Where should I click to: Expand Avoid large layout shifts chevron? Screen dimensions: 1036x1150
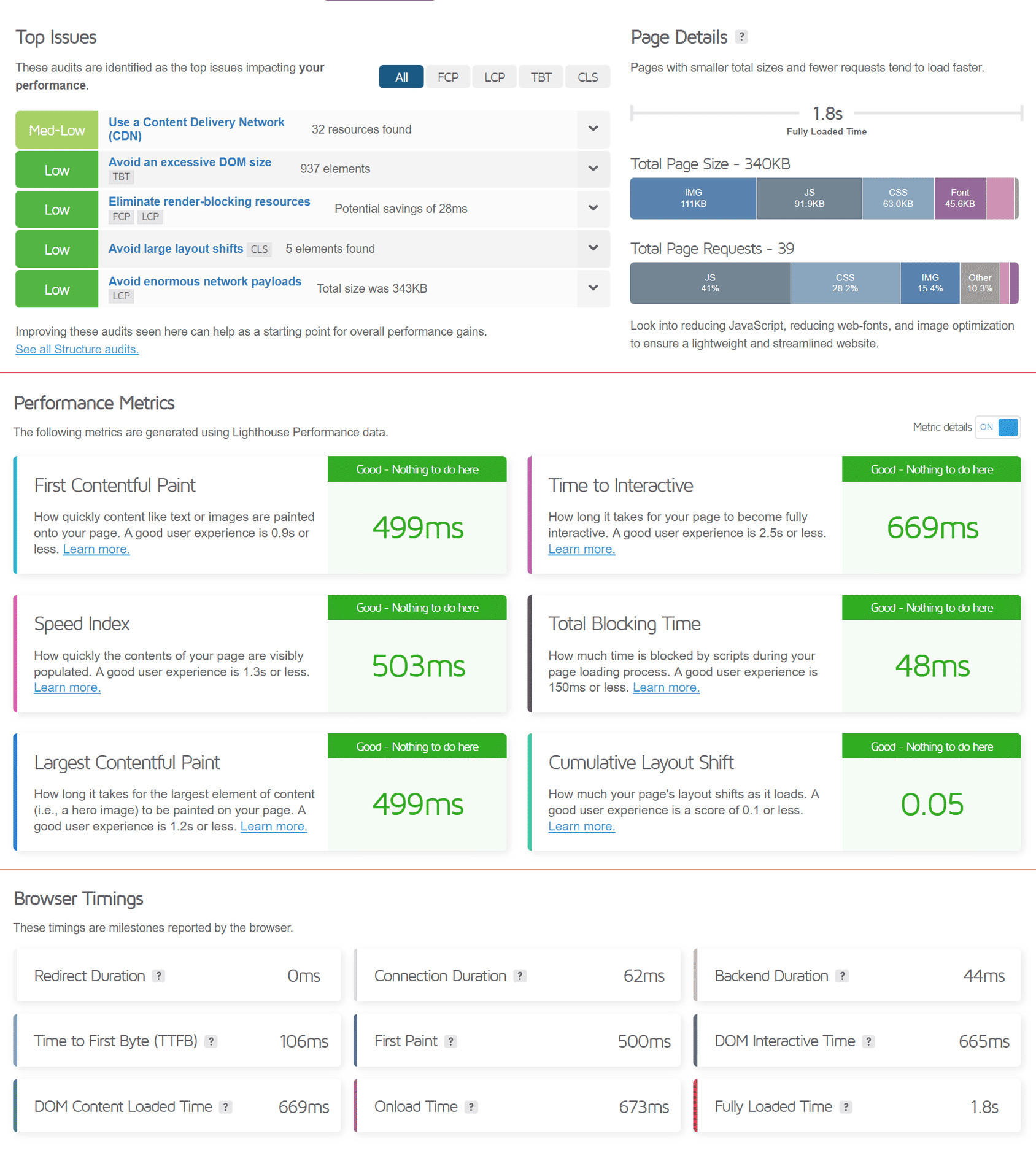click(593, 249)
